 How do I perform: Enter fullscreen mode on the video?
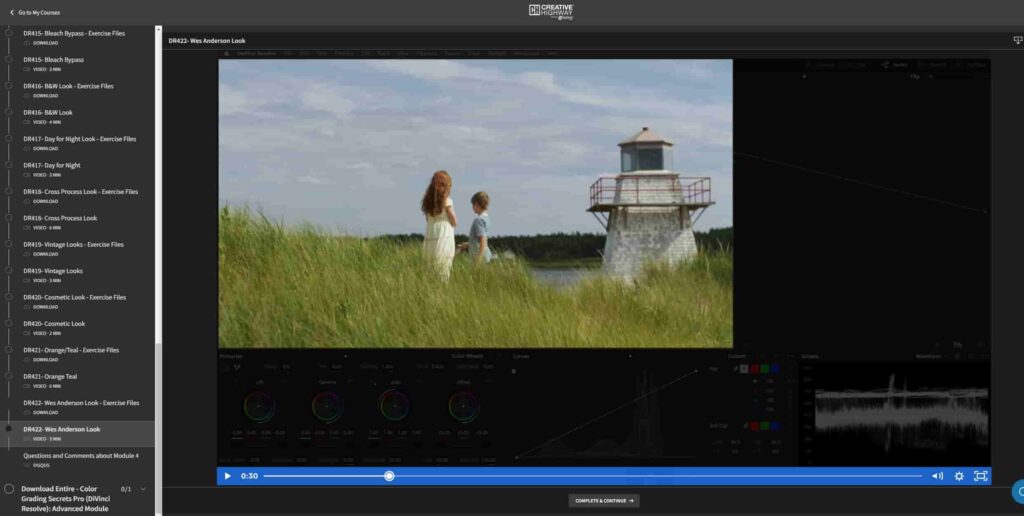tap(981, 476)
